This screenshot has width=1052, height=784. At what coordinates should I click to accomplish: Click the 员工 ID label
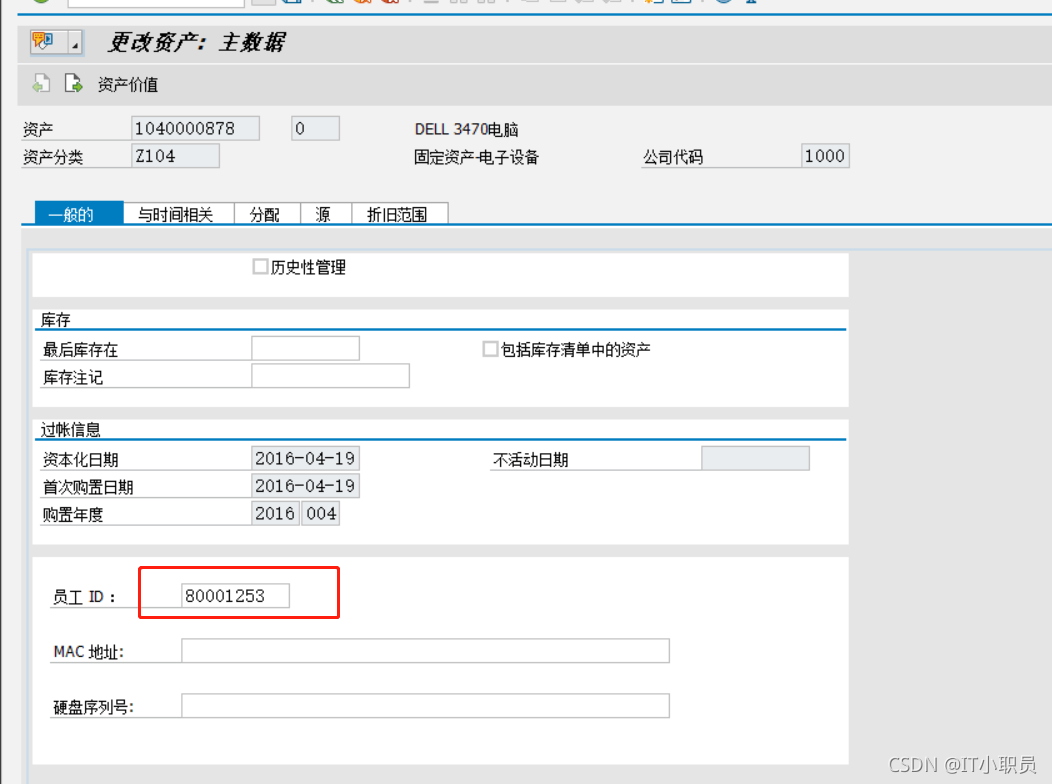84,597
